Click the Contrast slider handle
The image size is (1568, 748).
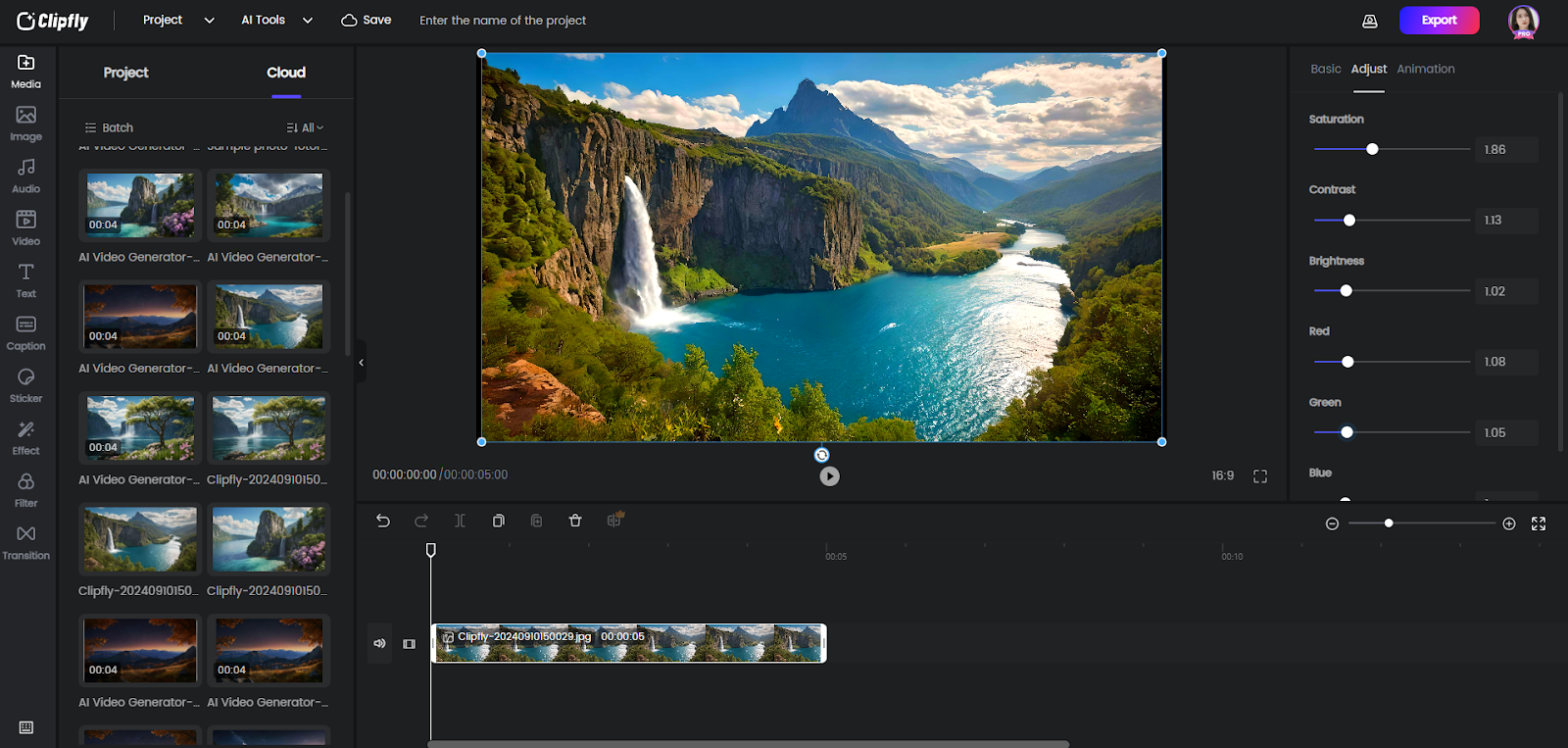(1349, 221)
